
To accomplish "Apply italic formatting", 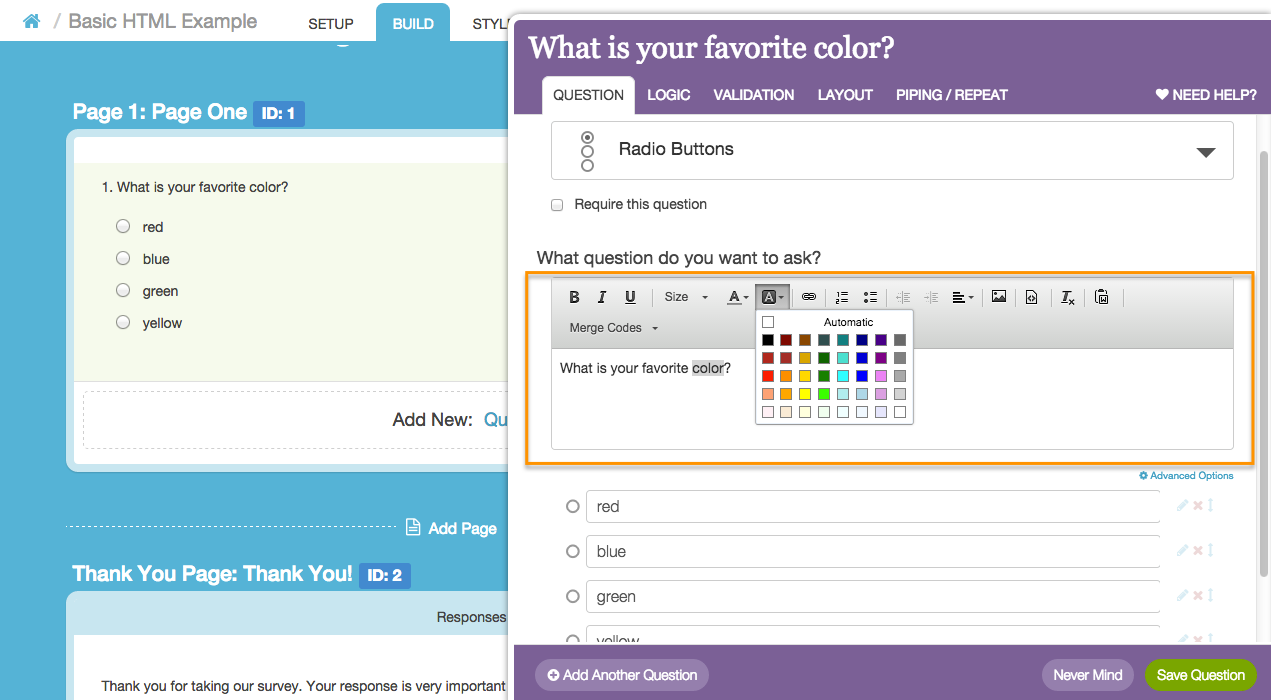I will (x=602, y=297).
